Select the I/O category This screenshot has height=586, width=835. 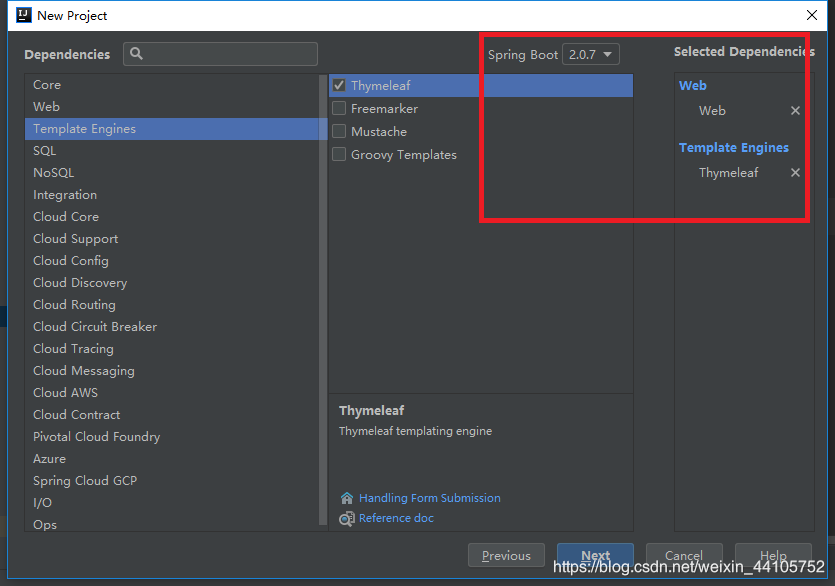coord(172,502)
